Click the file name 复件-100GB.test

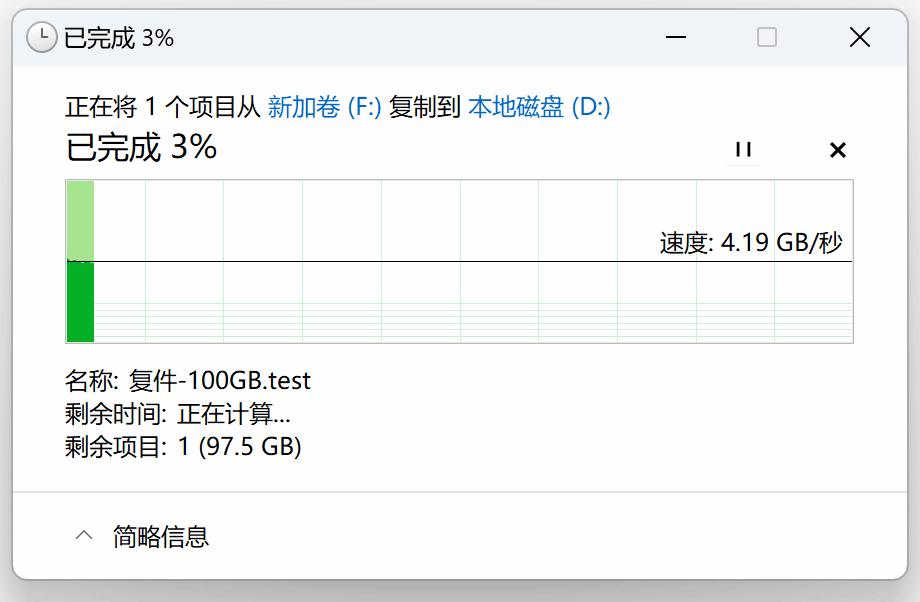[x=219, y=381]
